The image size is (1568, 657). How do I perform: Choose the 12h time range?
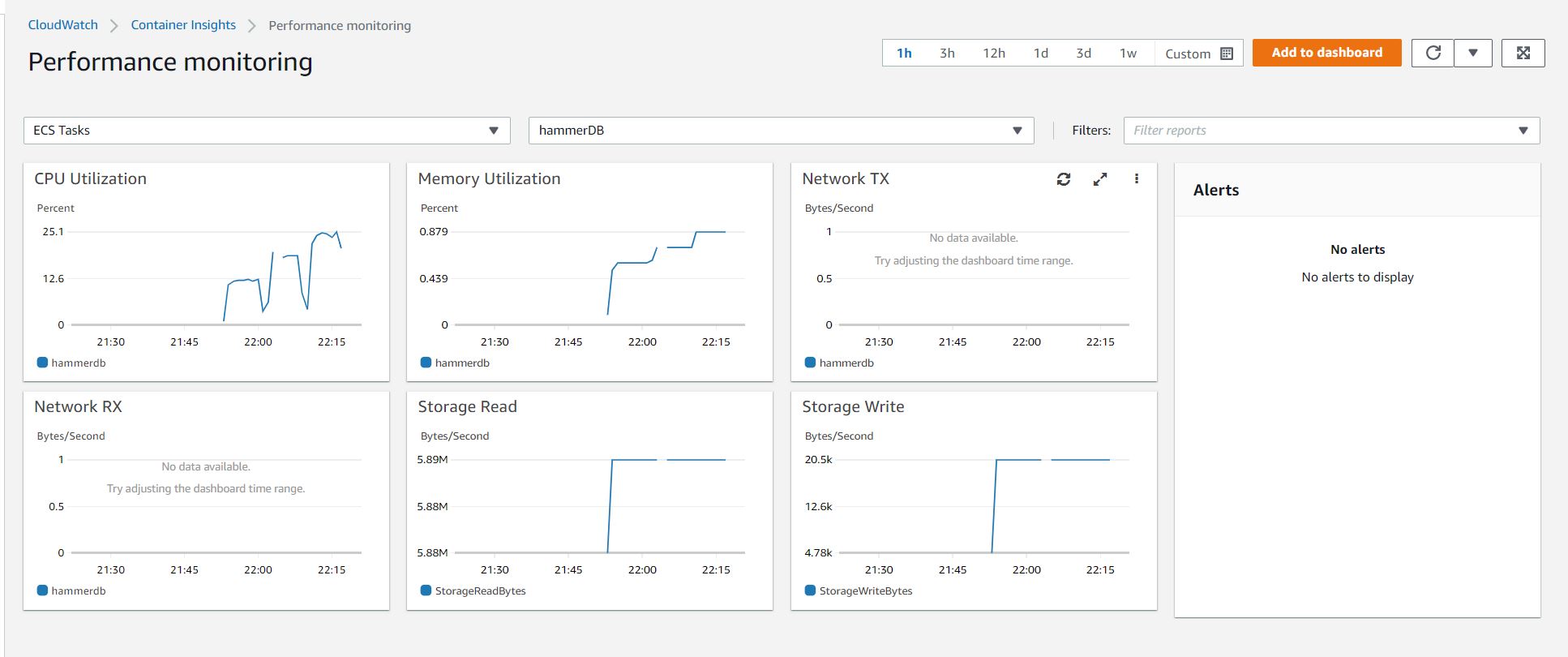click(994, 54)
